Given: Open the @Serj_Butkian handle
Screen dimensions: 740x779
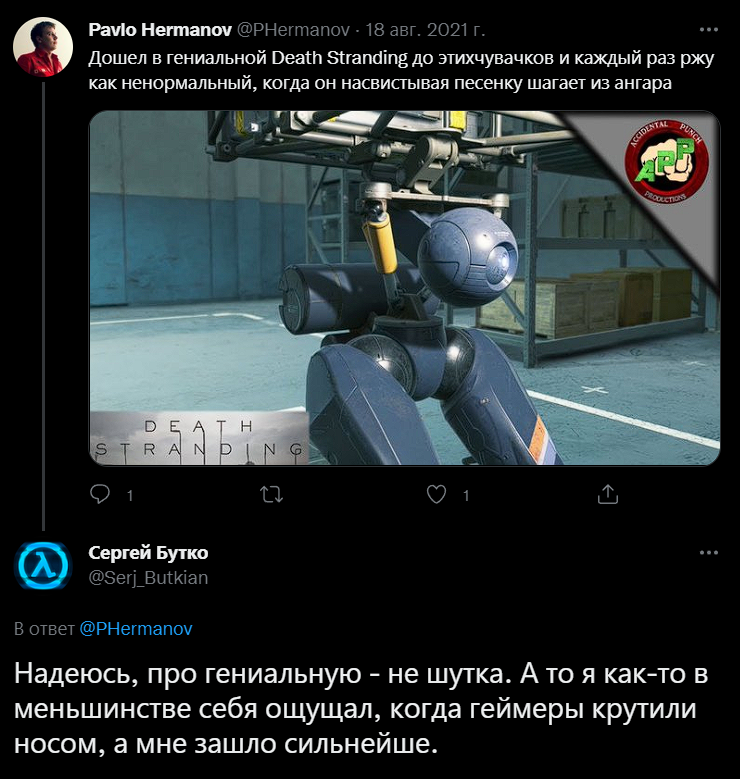Looking at the screenshot, I should pyautogui.click(x=148, y=577).
